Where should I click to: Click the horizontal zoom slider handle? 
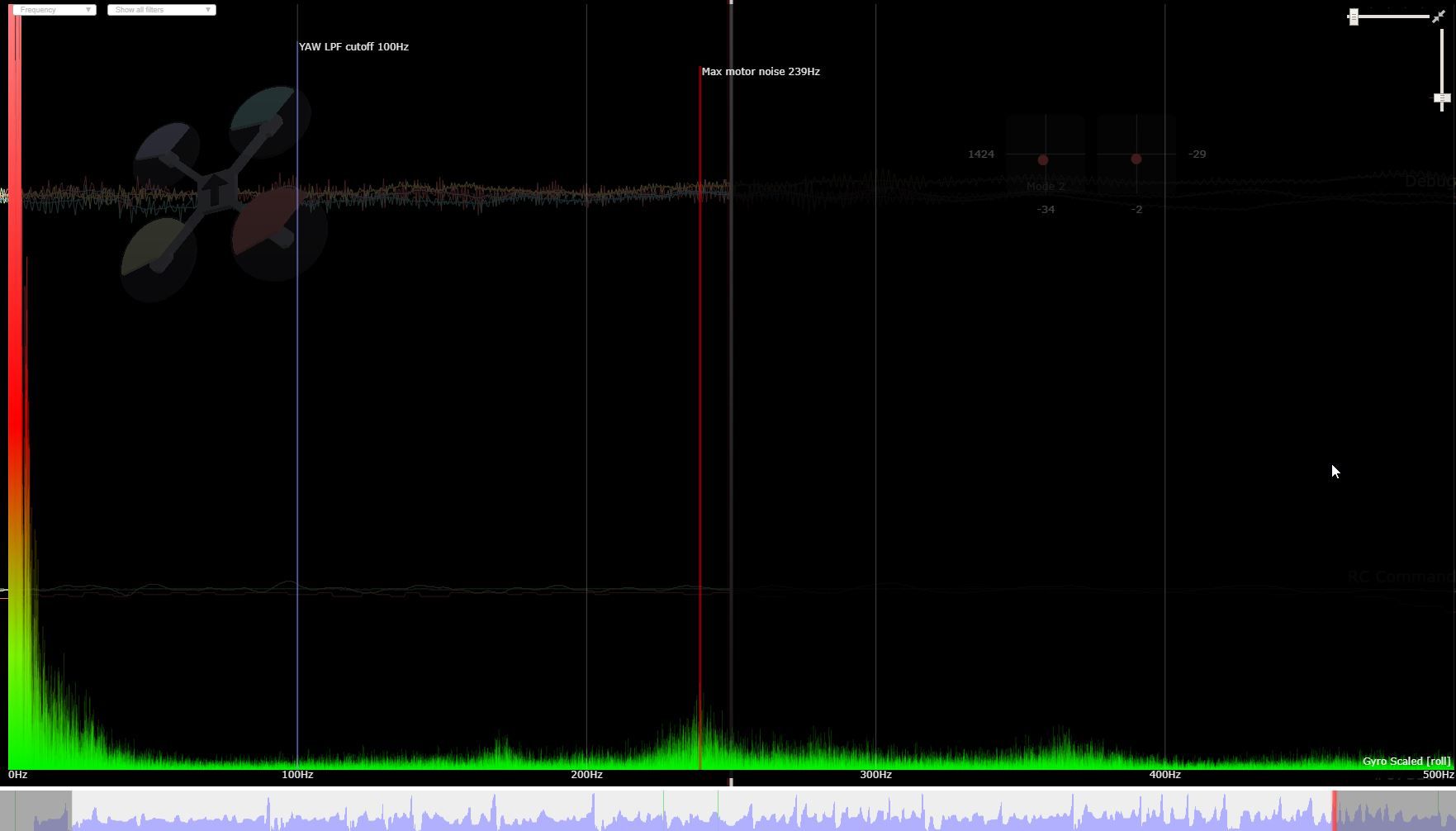1354,17
